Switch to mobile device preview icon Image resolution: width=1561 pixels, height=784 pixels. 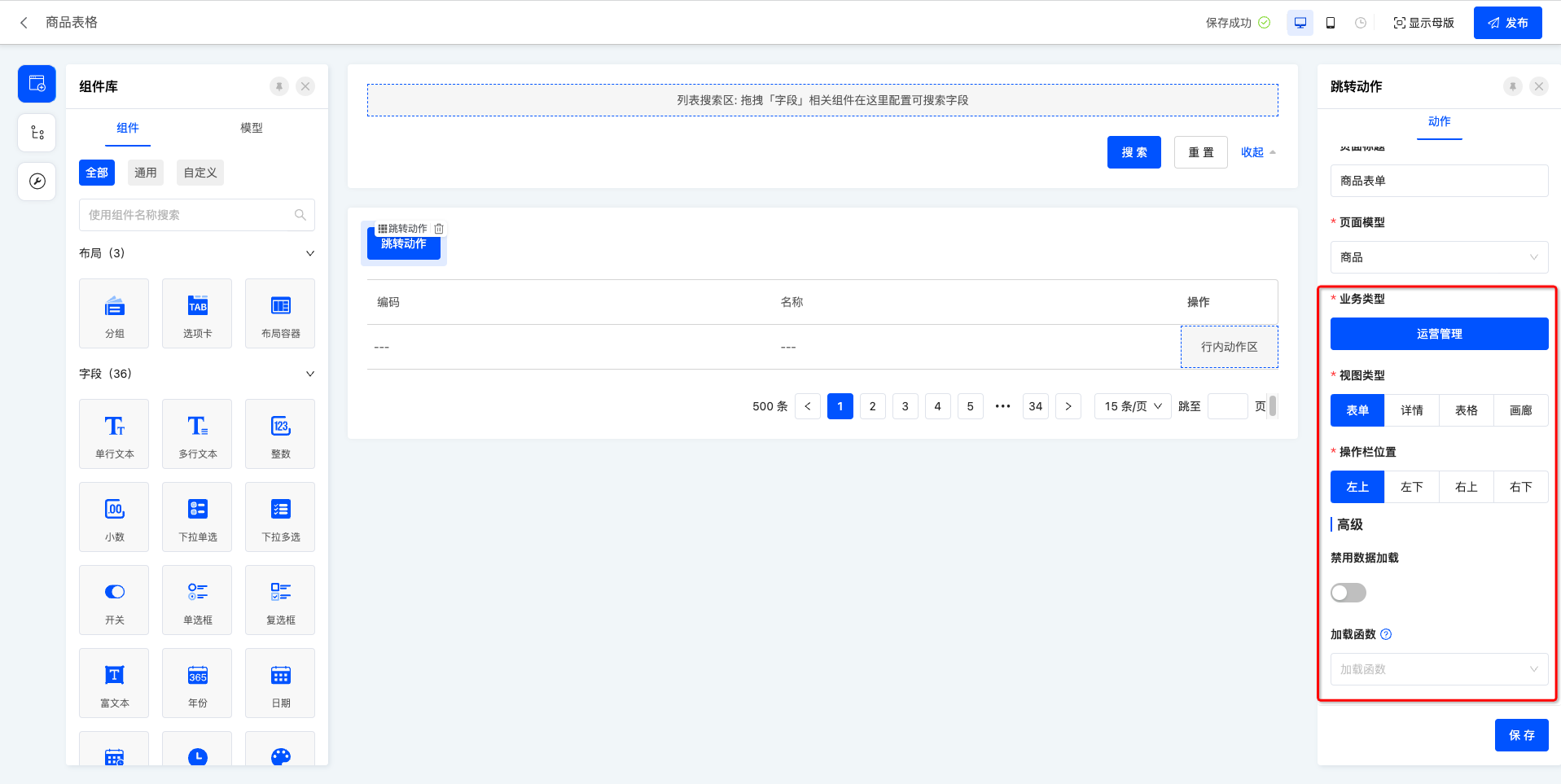[x=1331, y=23]
